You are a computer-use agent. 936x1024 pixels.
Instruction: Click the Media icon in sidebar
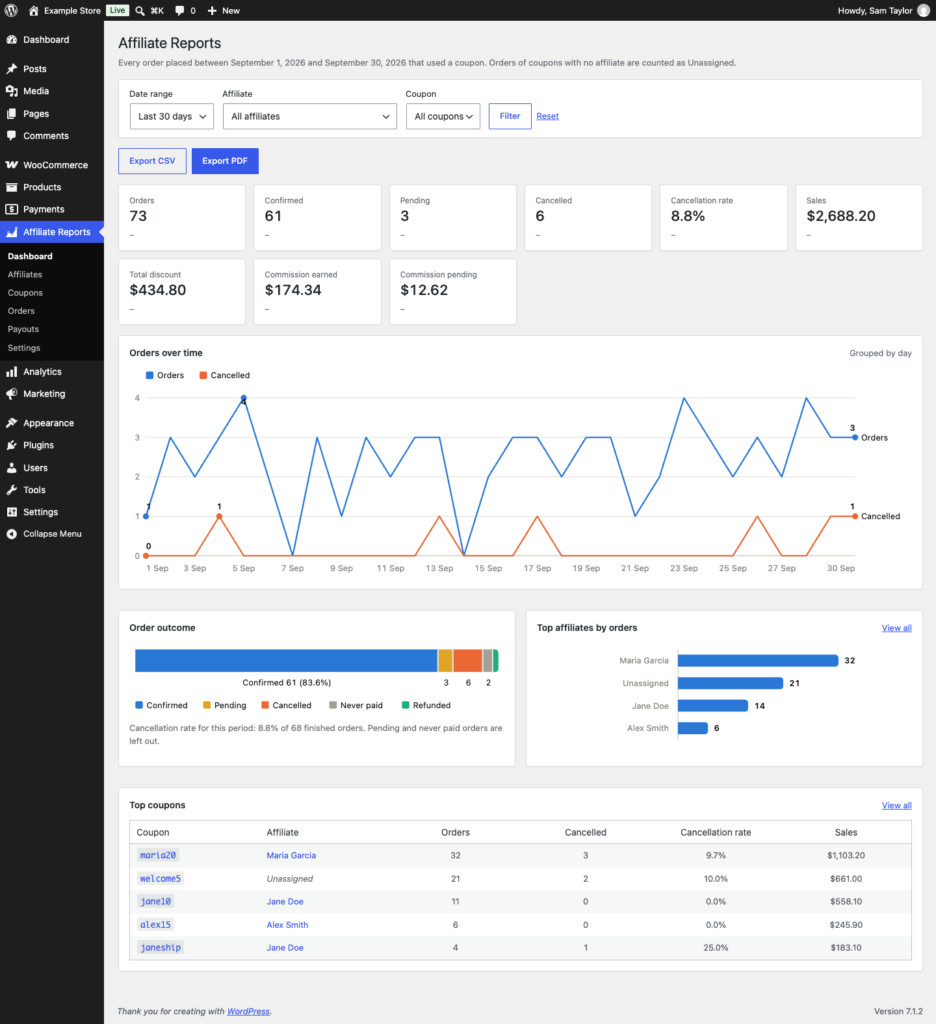12,91
